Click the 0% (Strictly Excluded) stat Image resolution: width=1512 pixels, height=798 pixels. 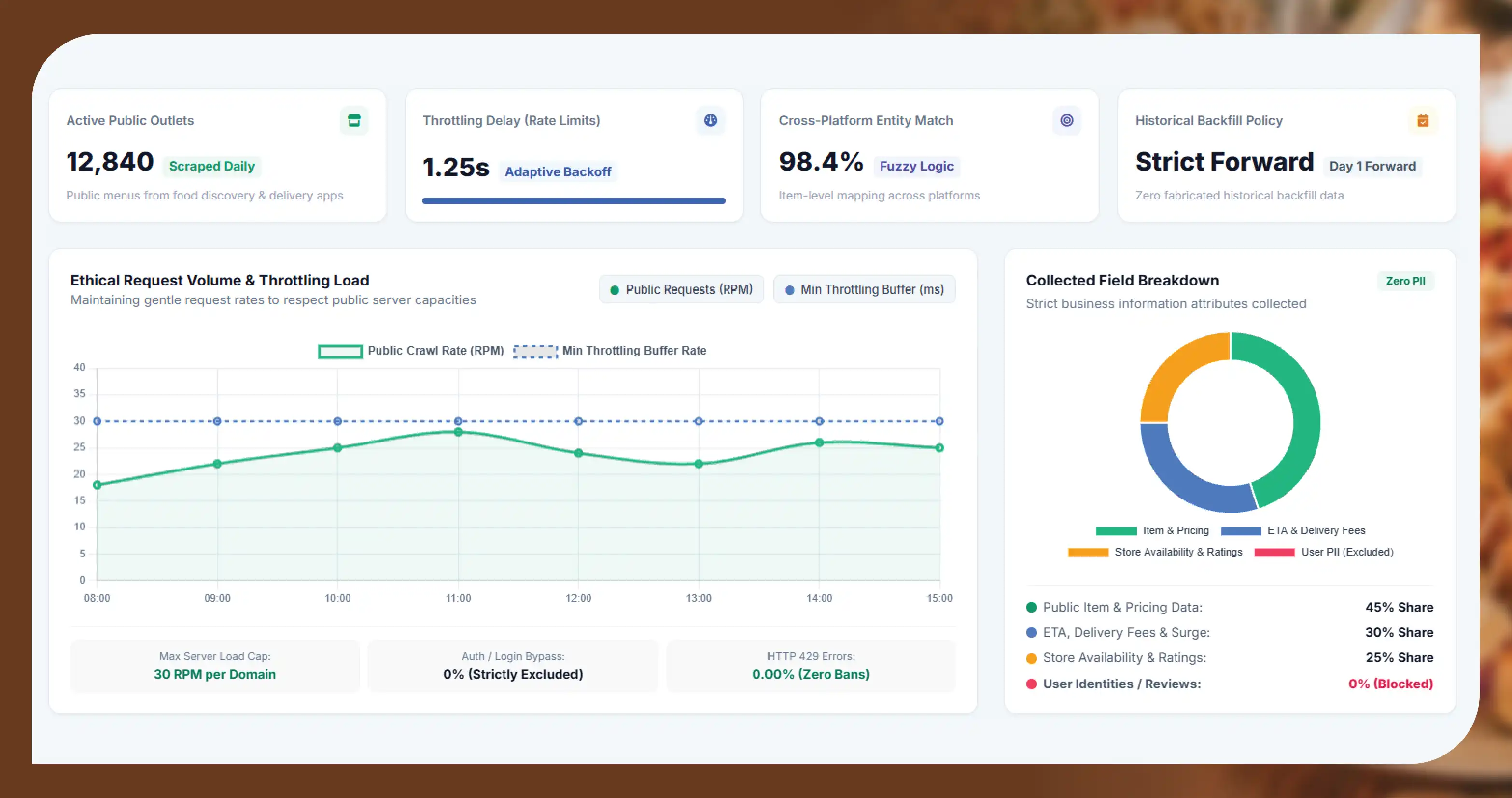tap(513, 674)
